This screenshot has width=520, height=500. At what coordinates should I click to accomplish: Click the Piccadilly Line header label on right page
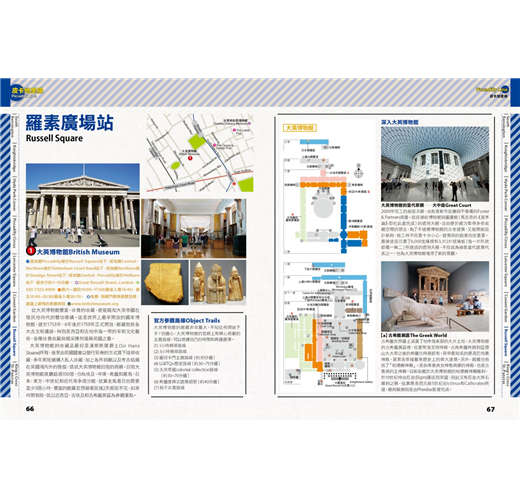pyautogui.click(x=492, y=90)
